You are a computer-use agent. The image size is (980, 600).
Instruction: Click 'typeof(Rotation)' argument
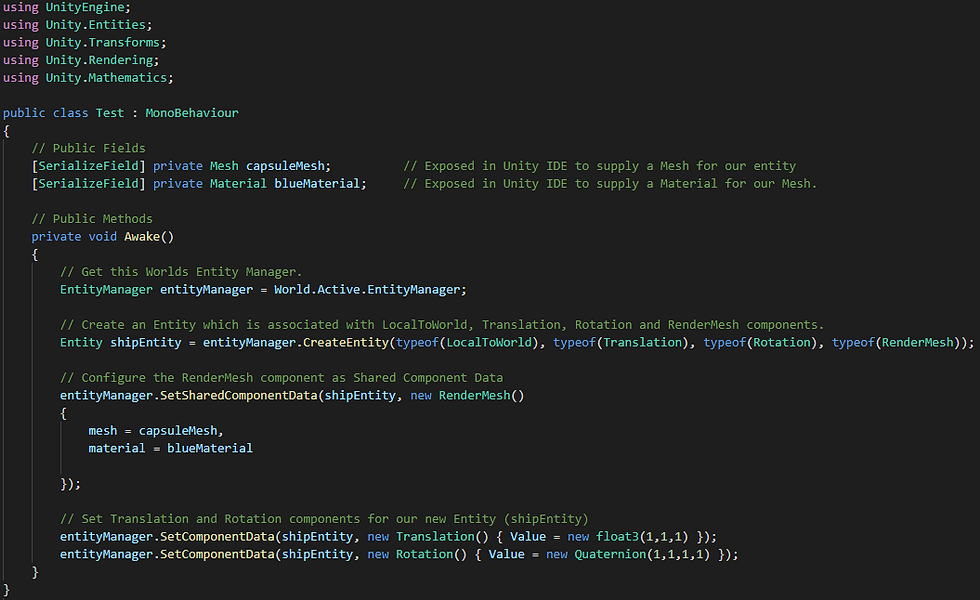759,342
